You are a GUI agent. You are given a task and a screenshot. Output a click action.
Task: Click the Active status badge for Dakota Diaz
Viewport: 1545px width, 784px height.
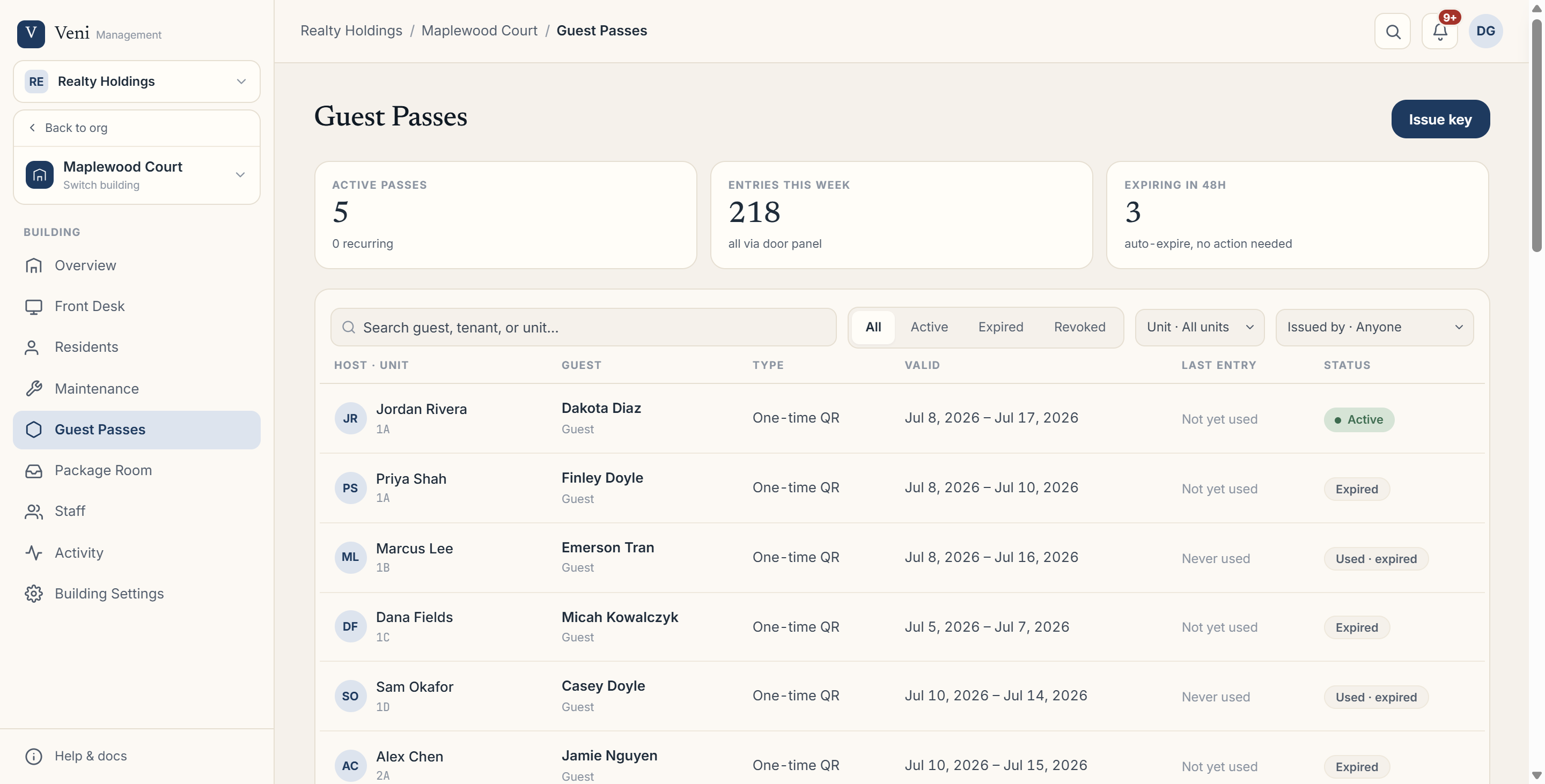point(1359,419)
